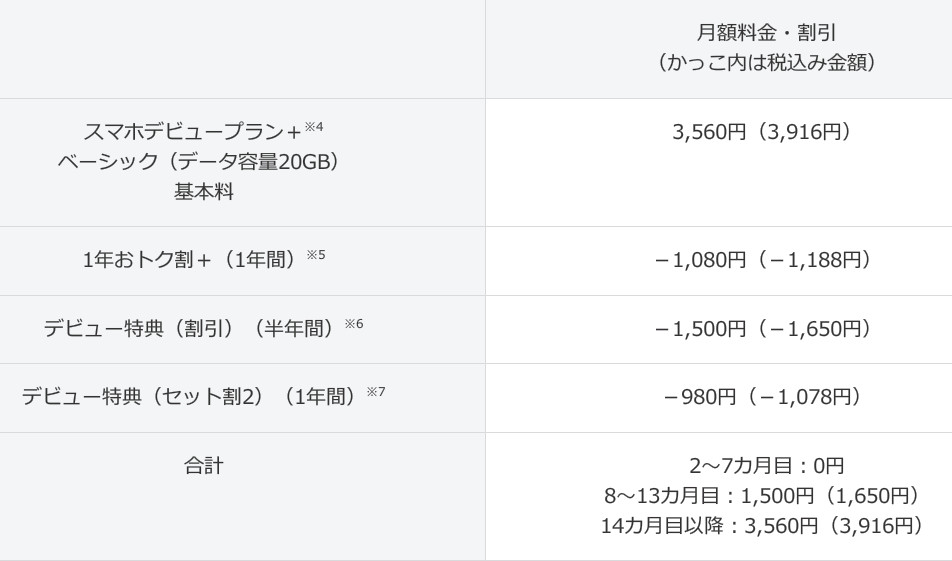
Task: Click the 月額料金・割引 column header
Action: 767,34
